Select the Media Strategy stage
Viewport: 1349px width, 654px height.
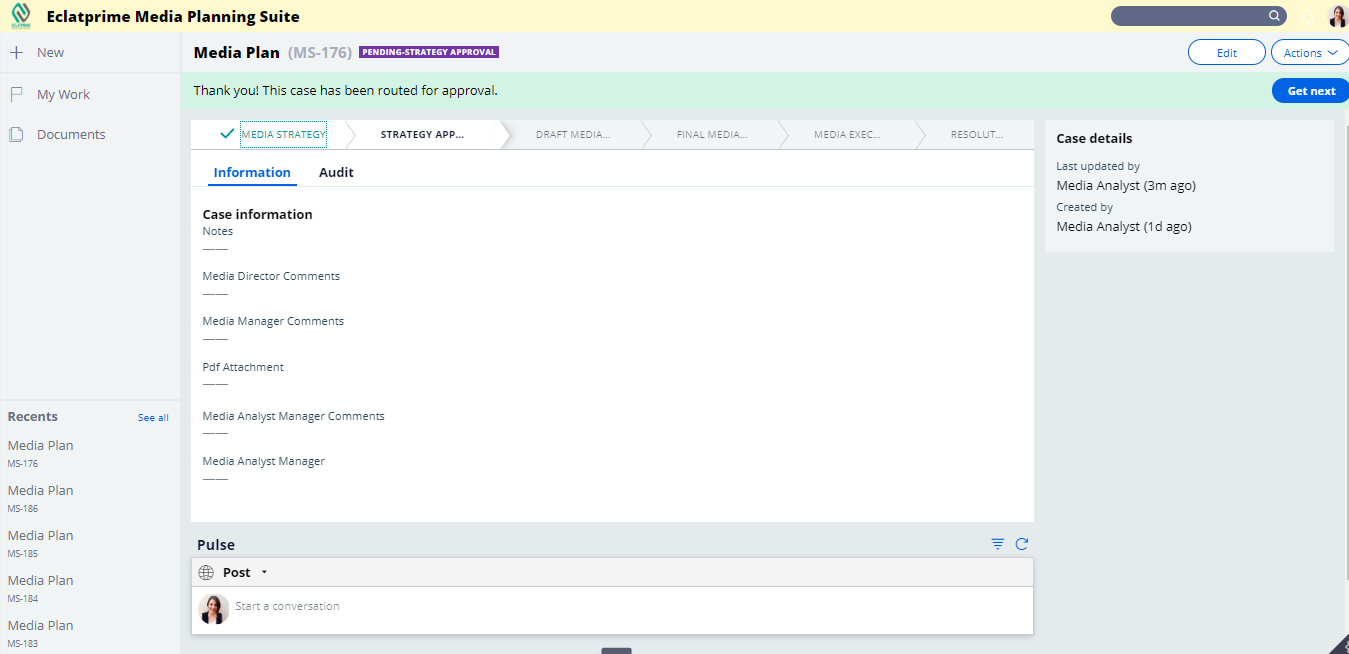[x=283, y=134]
